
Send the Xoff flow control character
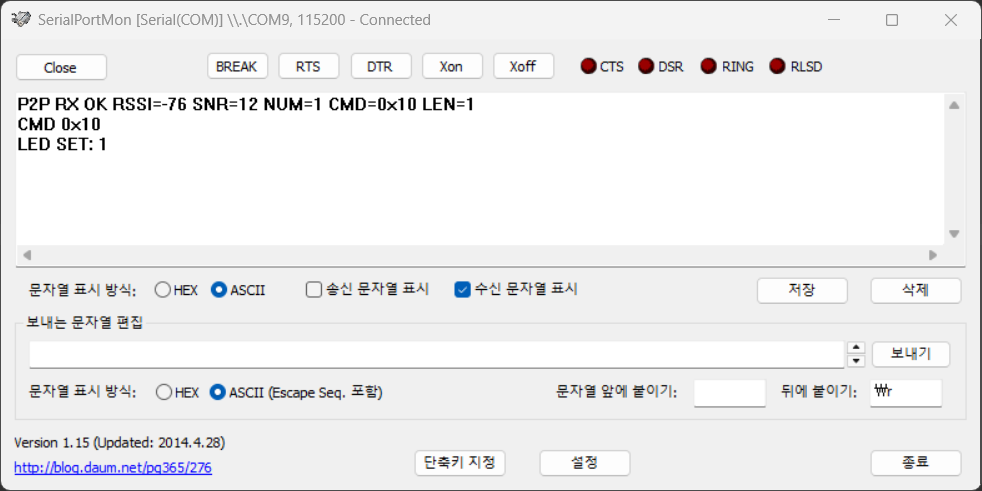(523, 66)
